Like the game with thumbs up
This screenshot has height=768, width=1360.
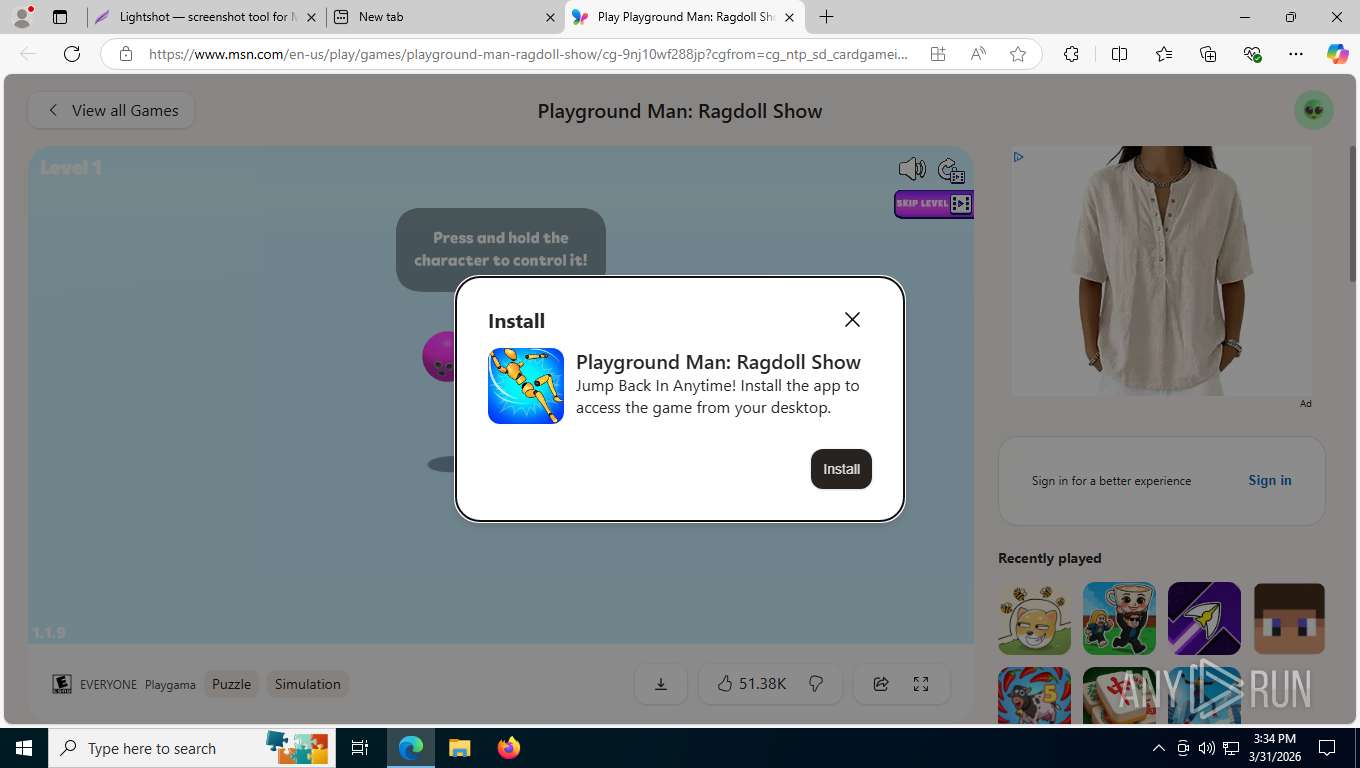pos(752,684)
